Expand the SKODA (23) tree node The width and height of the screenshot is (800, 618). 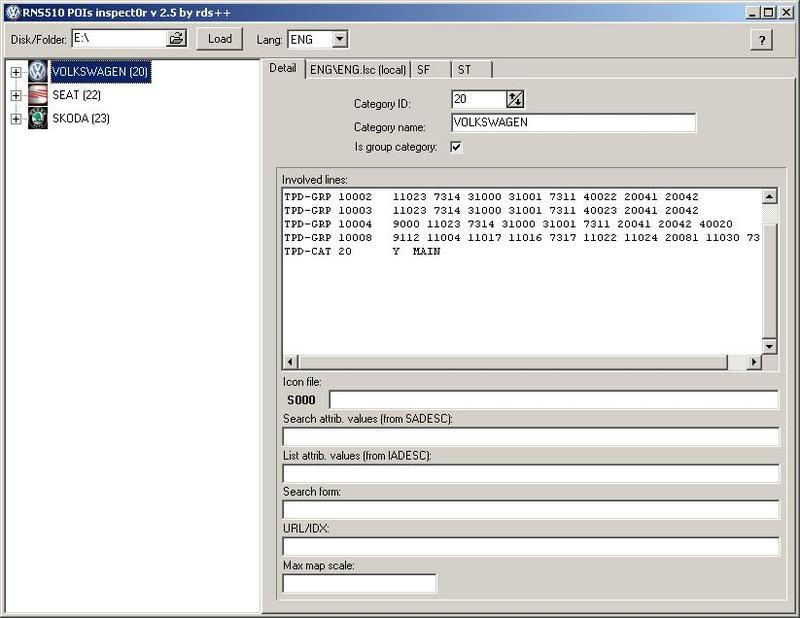coord(16,119)
